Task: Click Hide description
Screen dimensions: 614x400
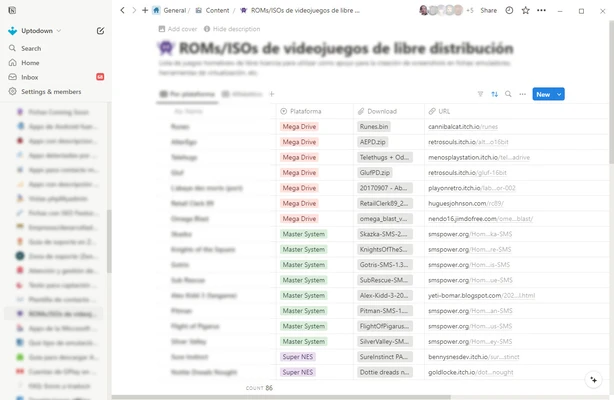Action: pyautogui.click(x=232, y=29)
